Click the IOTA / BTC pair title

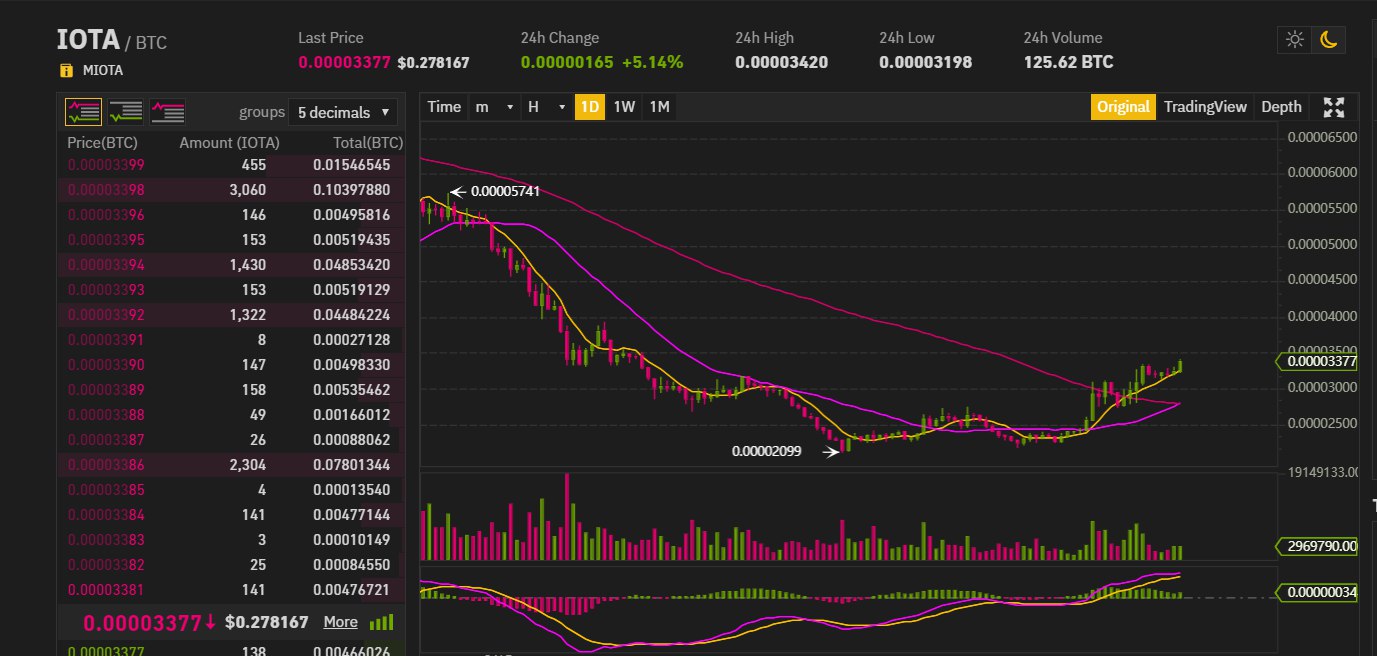111,41
